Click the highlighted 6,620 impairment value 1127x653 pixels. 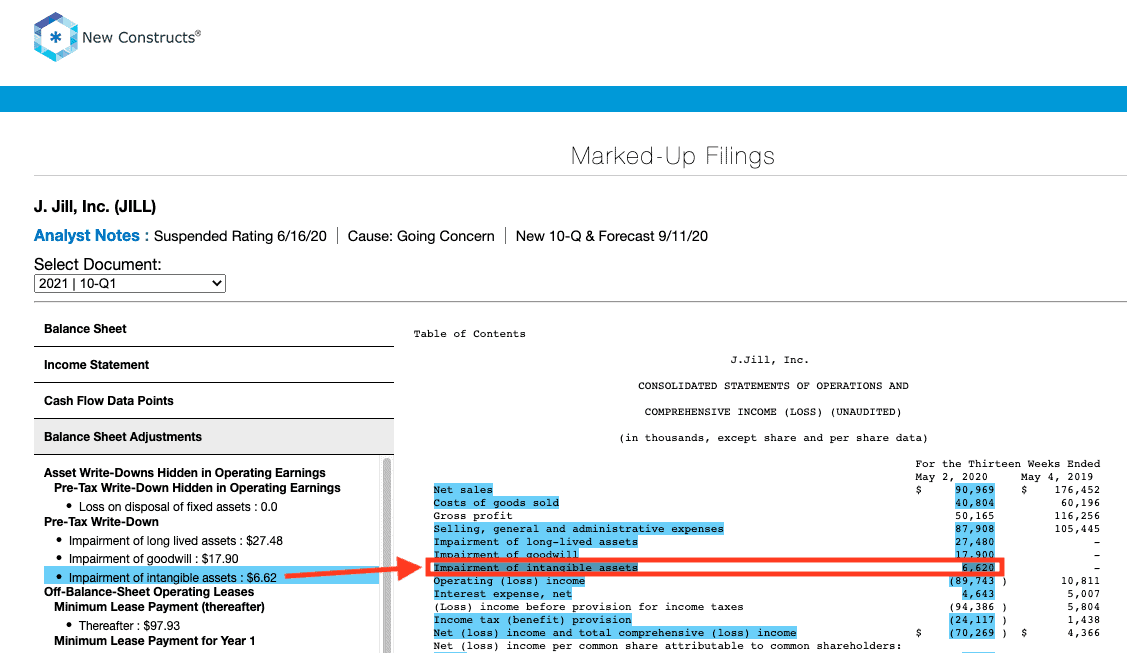(x=978, y=568)
